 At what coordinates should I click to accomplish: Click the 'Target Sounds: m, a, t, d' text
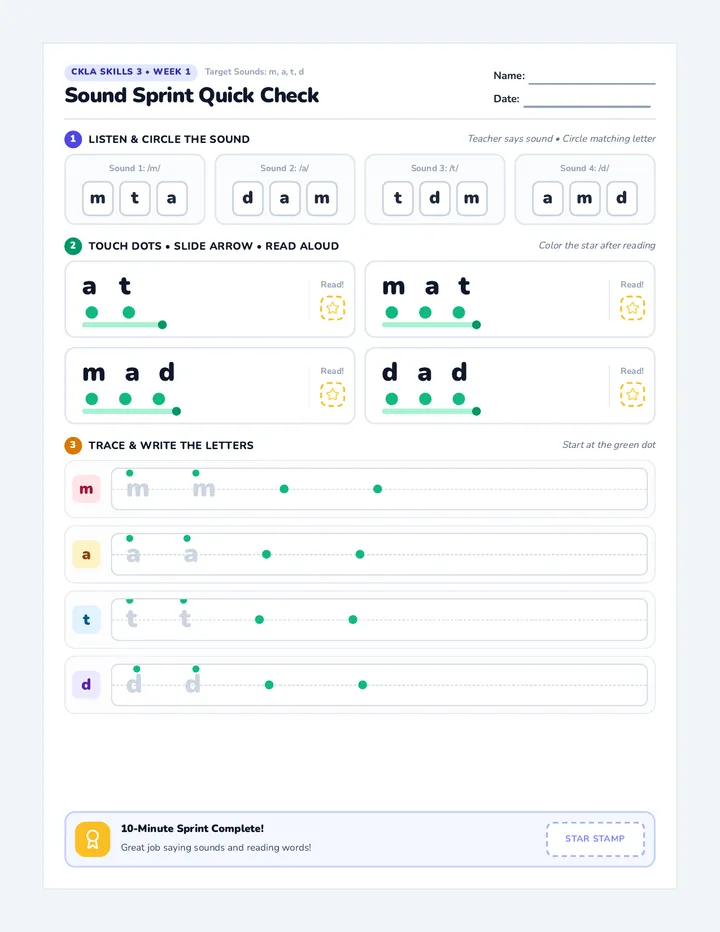[254, 72]
